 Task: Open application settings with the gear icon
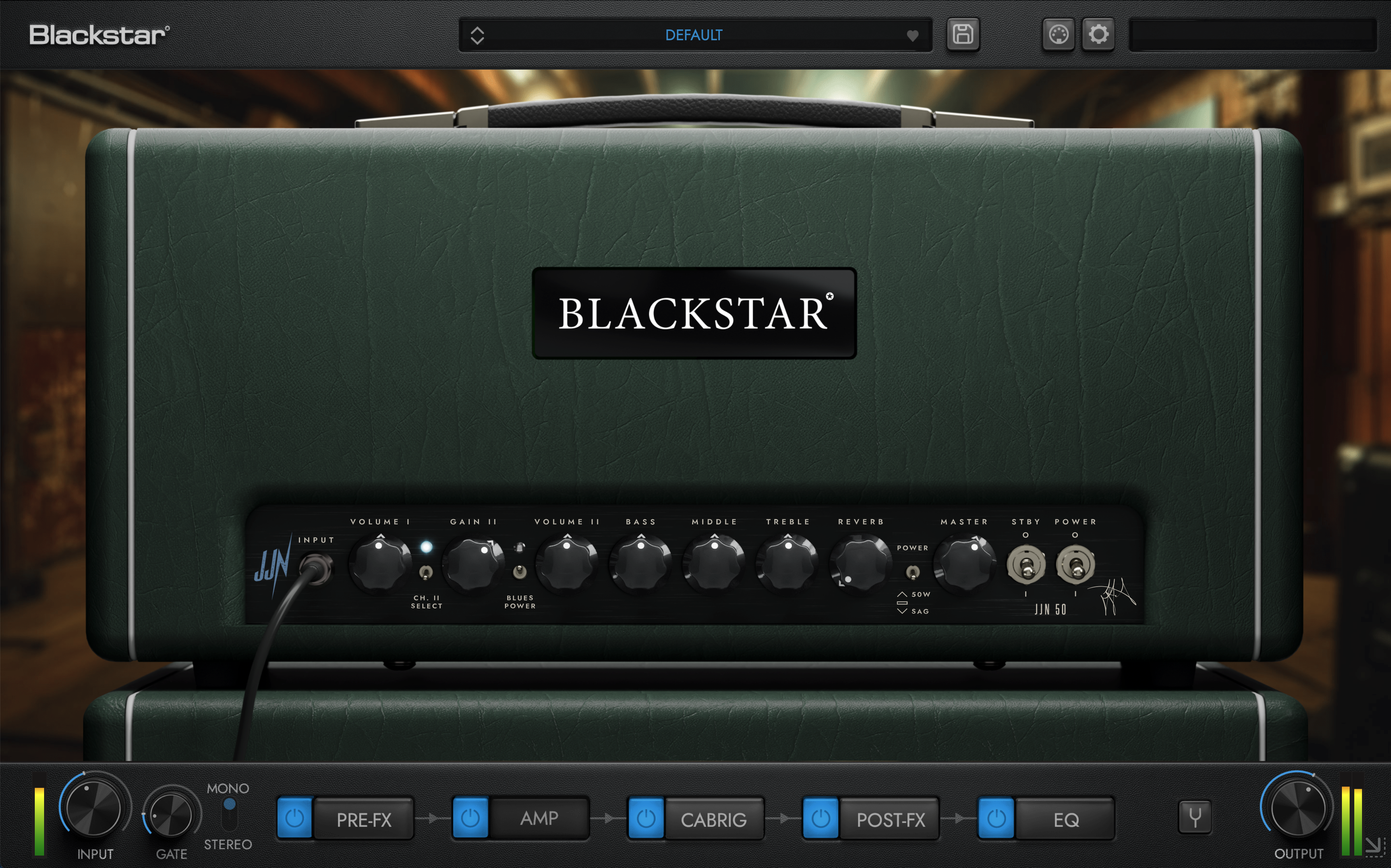[1099, 35]
